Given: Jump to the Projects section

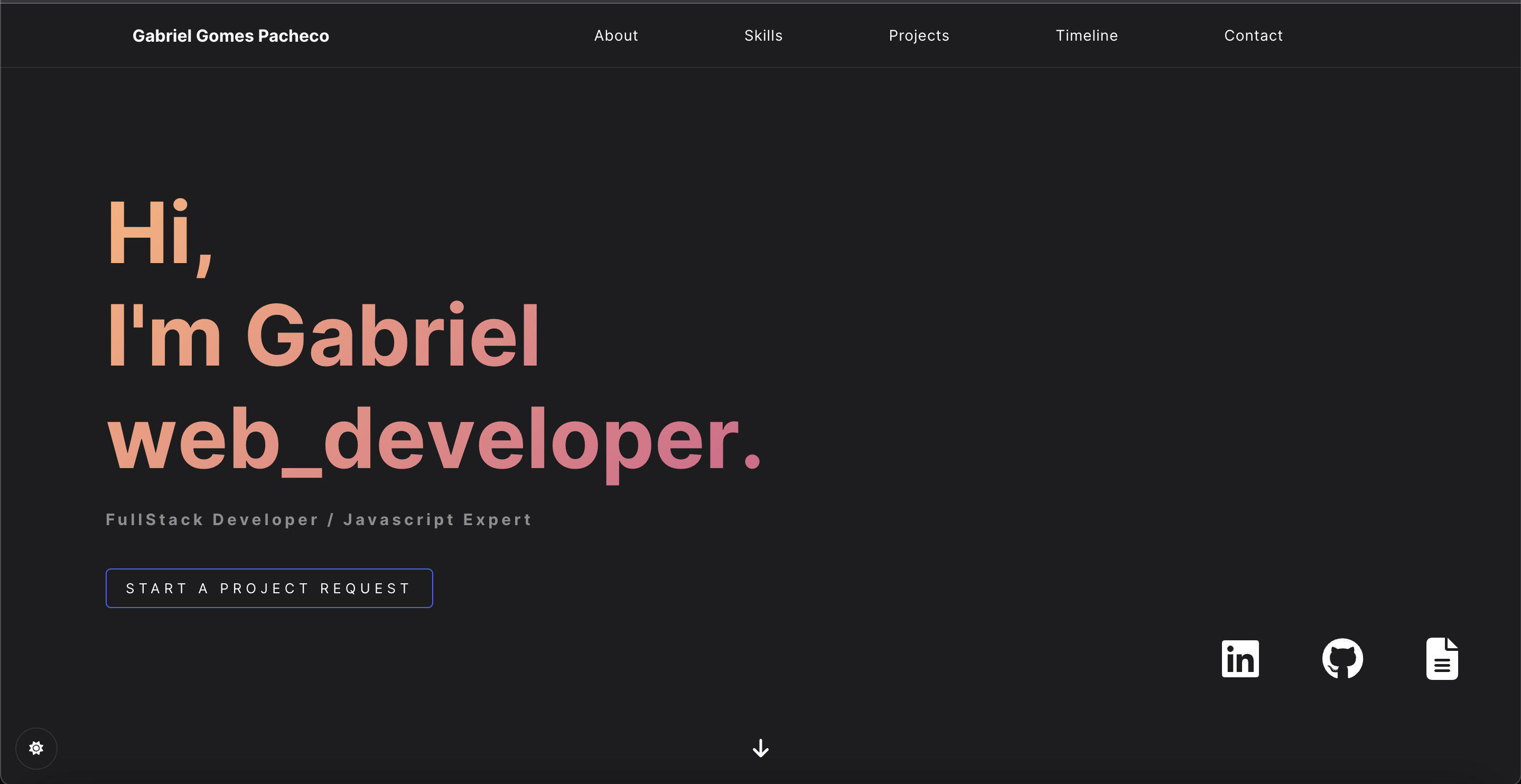Looking at the screenshot, I should pos(919,35).
